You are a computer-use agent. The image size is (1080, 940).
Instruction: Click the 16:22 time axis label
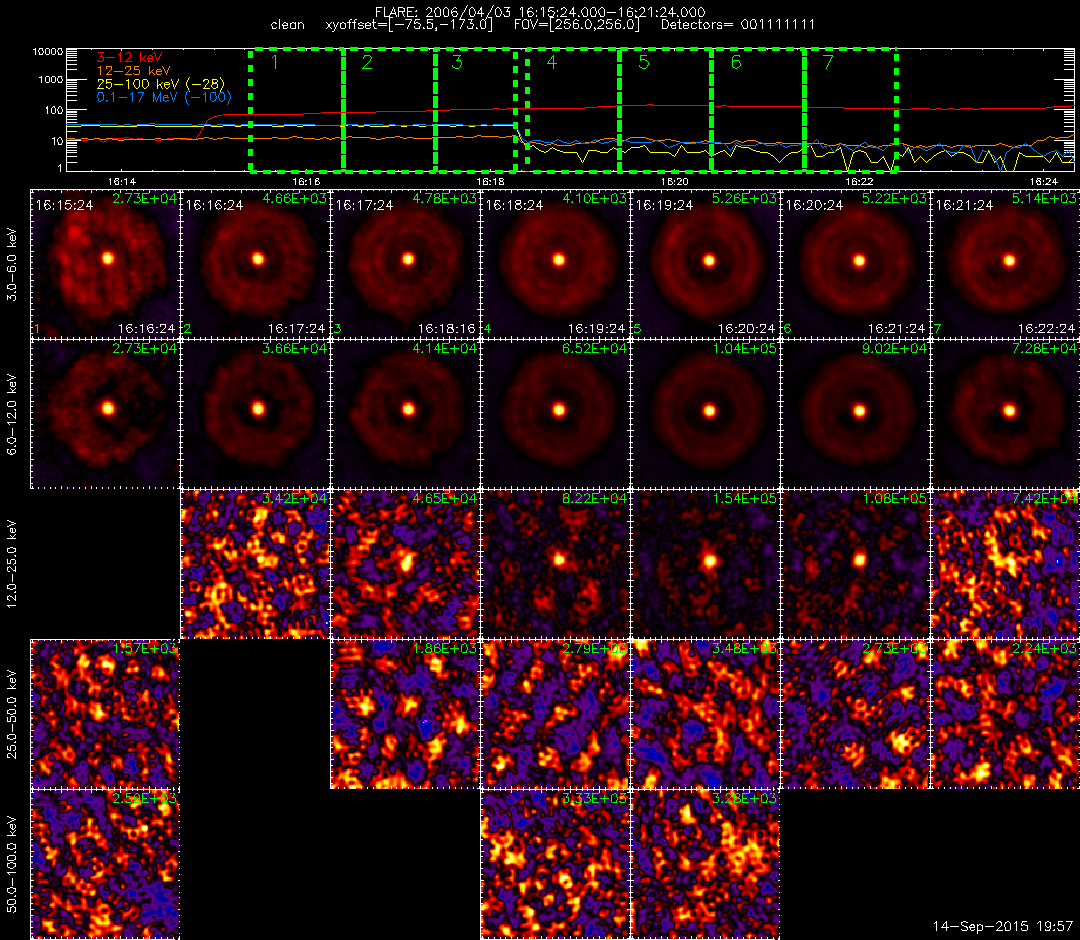[x=859, y=181]
